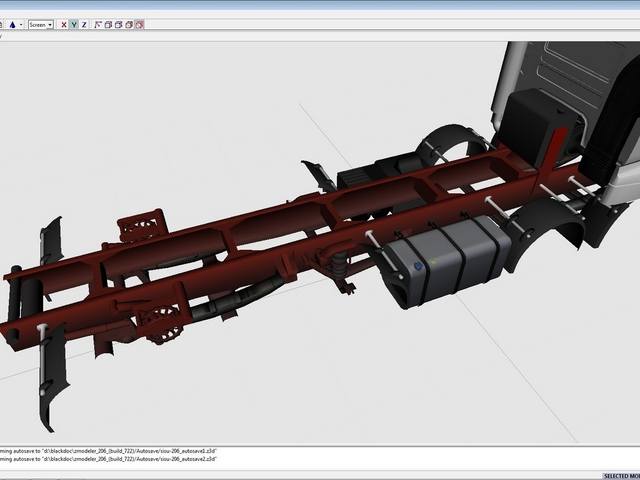640x480 pixels.
Task: Toggle the X axis constraint
Action: pos(64,24)
